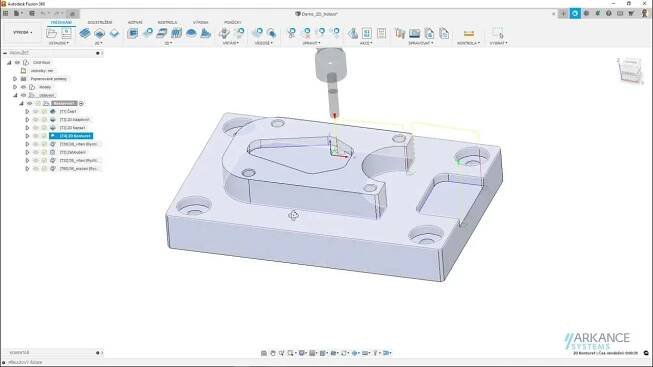Open the 3D toolbar group dropdown
653x367 pixels.
tap(168, 43)
